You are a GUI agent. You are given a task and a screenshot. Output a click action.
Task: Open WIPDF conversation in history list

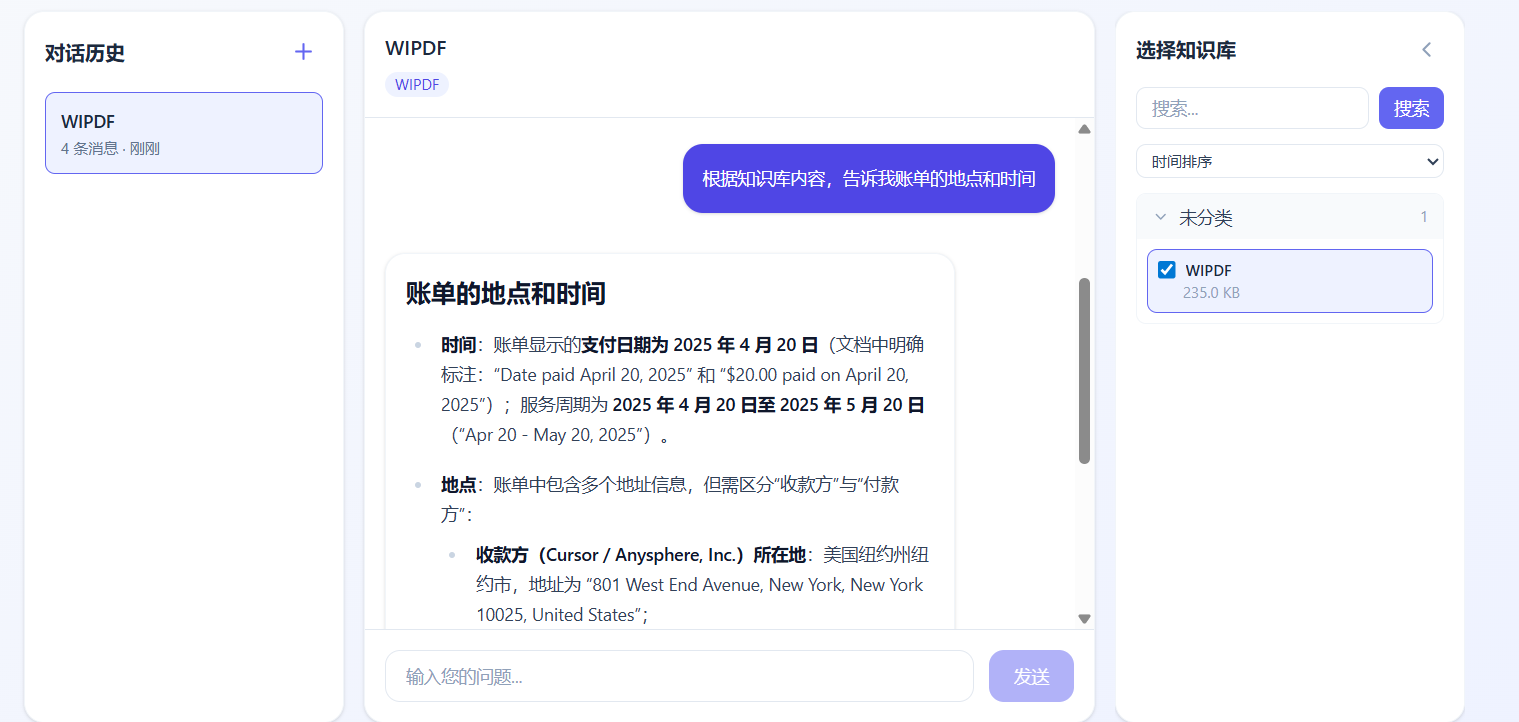coord(184,133)
